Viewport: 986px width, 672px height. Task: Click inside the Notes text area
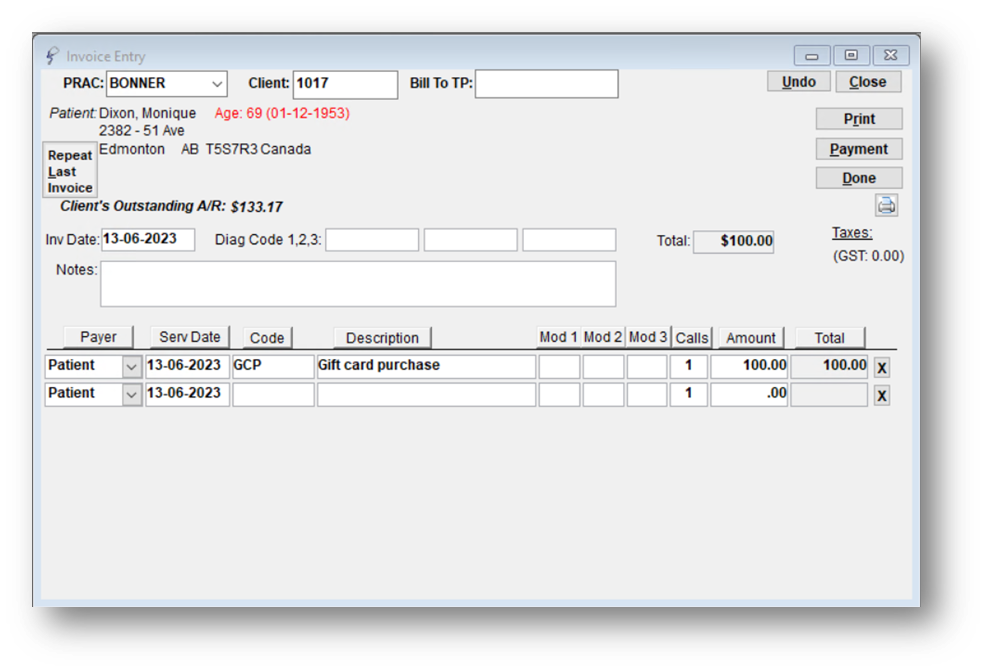click(358, 284)
